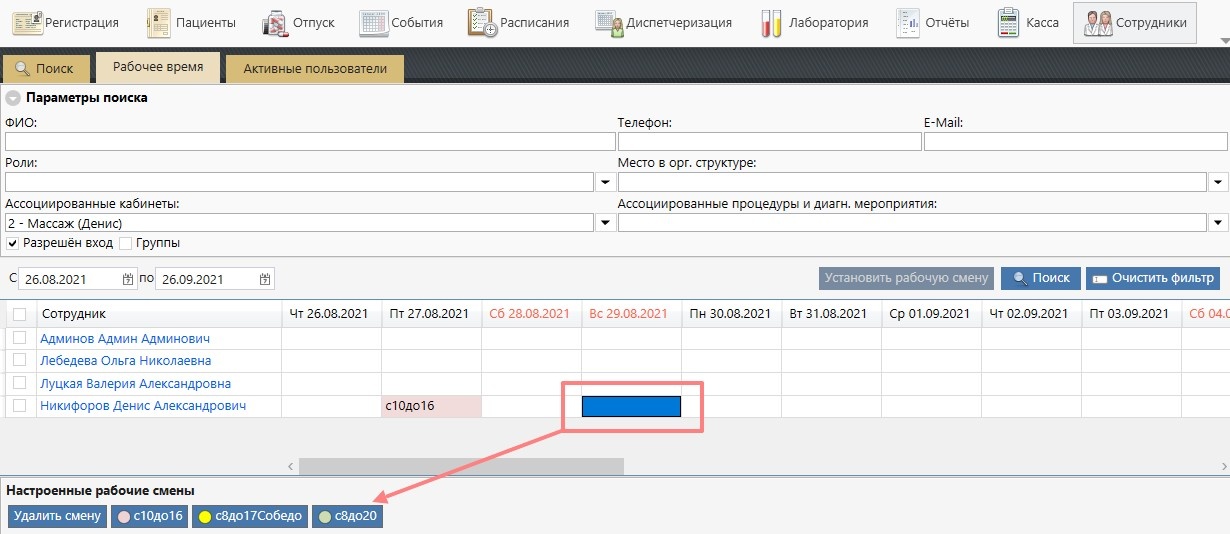
Task: Switch to the Активные пользователи tab
Action: click(314, 69)
